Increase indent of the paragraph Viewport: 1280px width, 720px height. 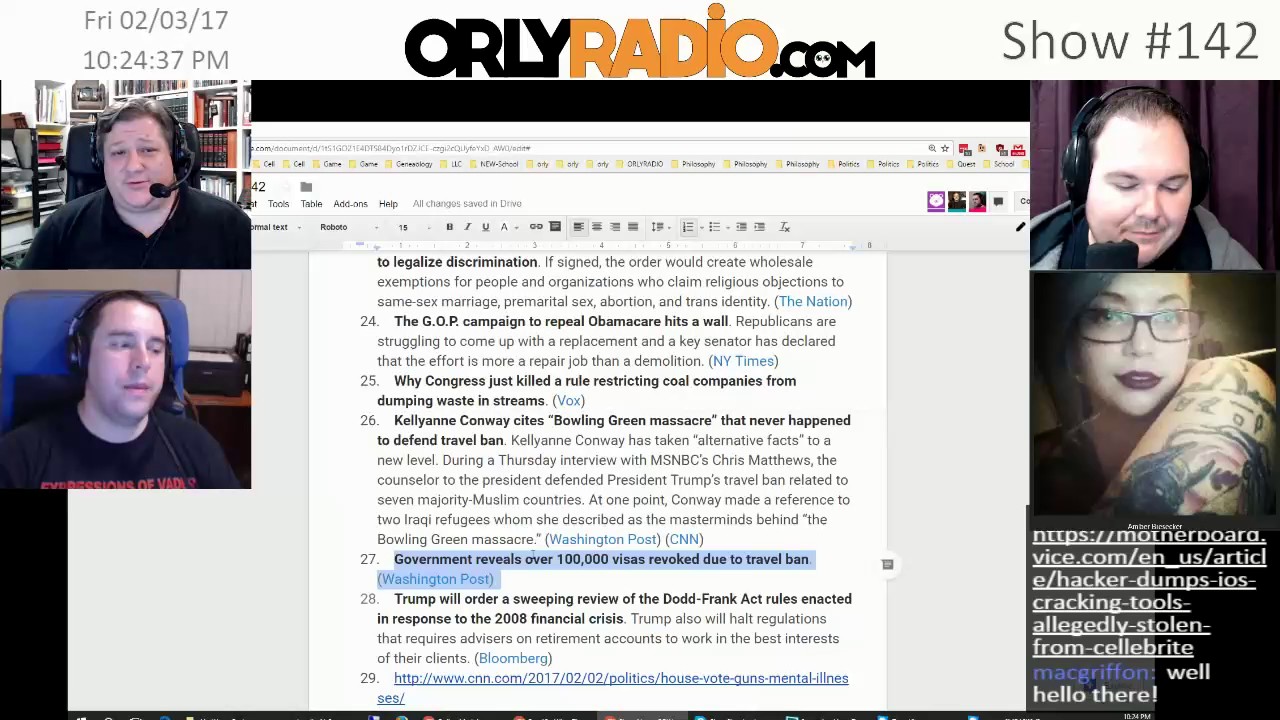pyautogui.click(x=759, y=227)
